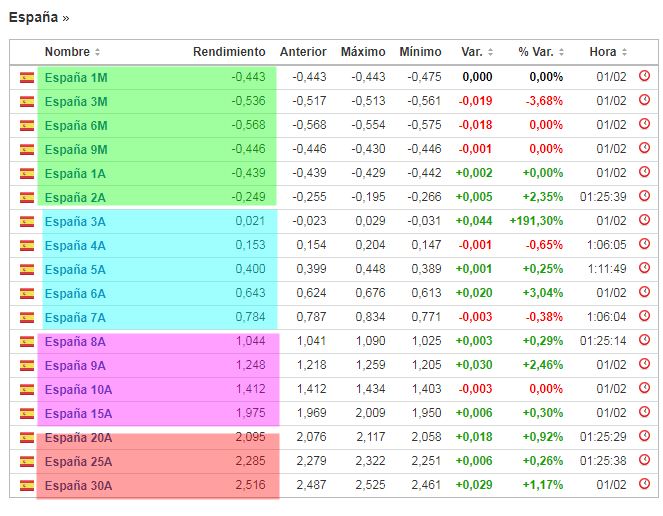Click the 2,516 yield value for España 30A
The image size is (663, 516).
point(250,485)
